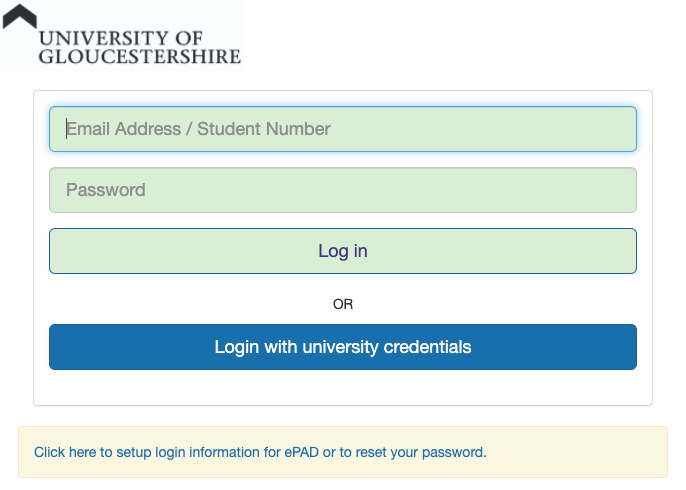Choose the blue university credentials sign-in option
Screen dimensions: 686x490
pos(343,347)
